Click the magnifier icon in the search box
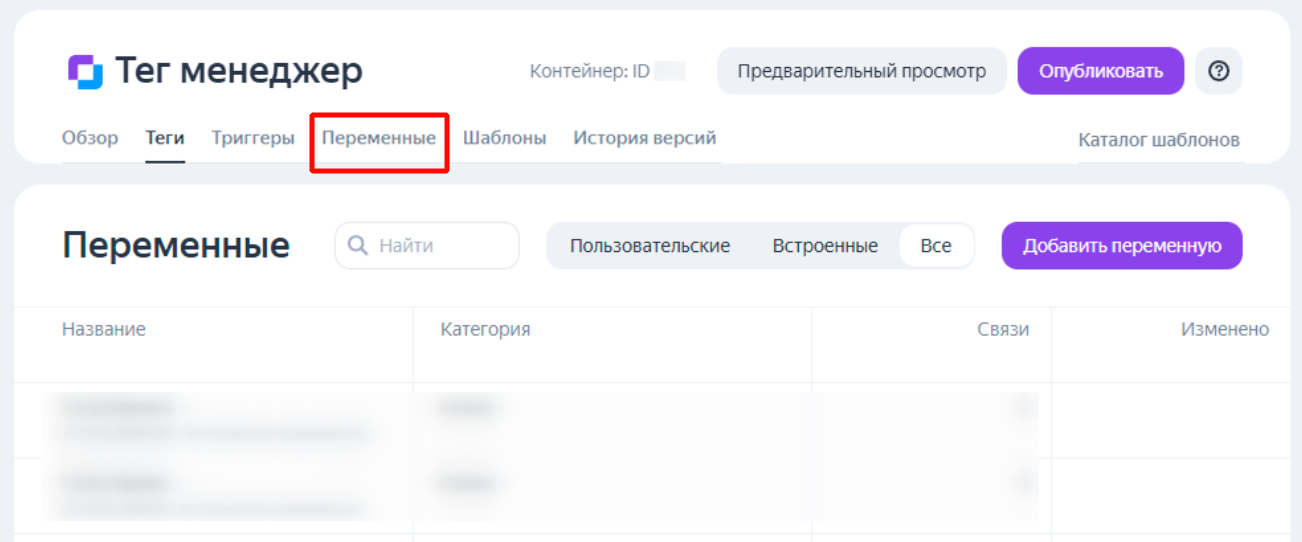Image resolution: width=1302 pixels, height=542 pixels. 358,245
